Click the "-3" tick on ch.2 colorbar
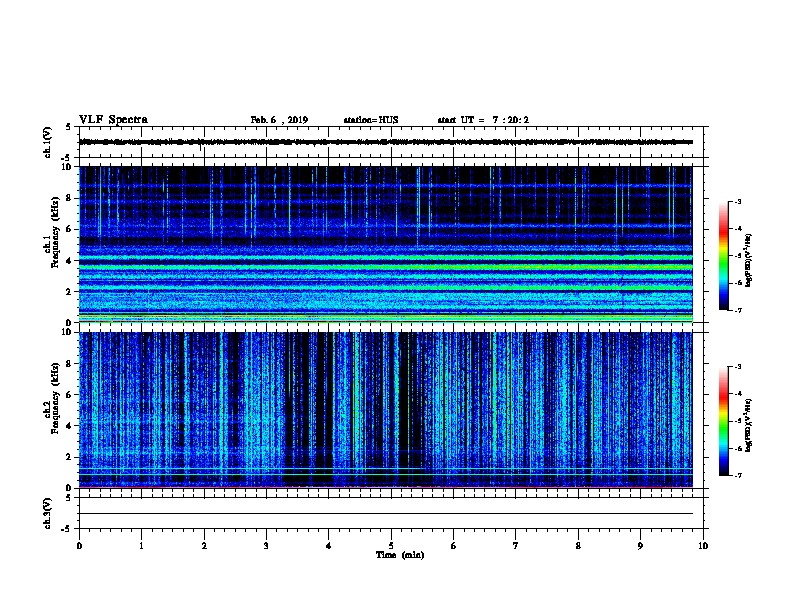792x612 pixels. [x=737, y=367]
